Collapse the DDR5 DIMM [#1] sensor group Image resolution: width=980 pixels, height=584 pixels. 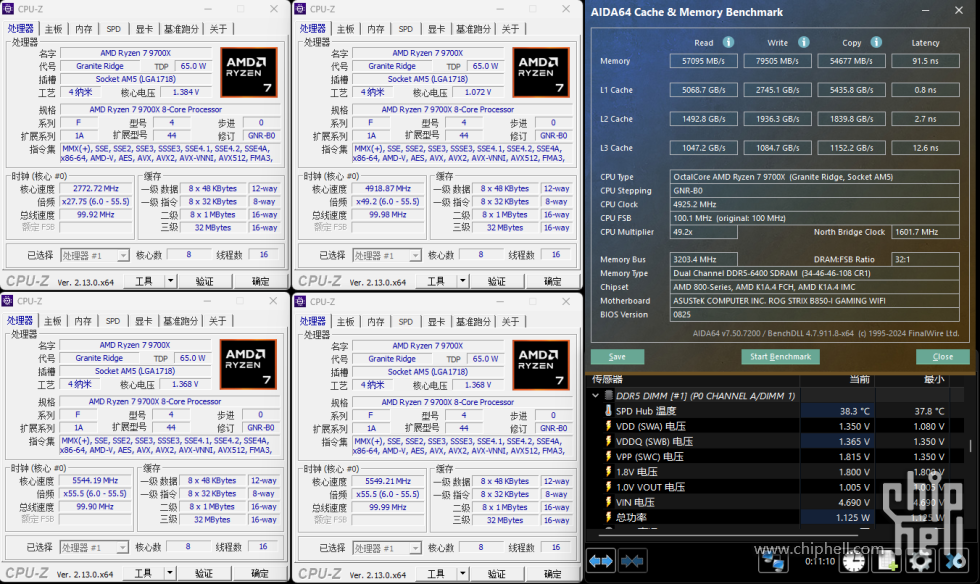point(595,395)
